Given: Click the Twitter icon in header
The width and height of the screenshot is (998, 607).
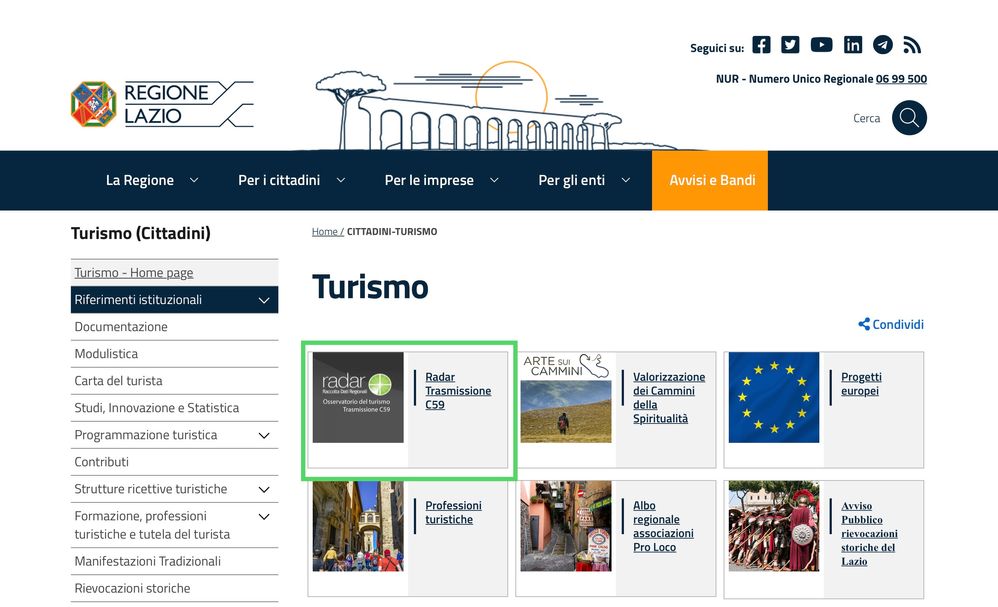Looking at the screenshot, I should click(790, 45).
